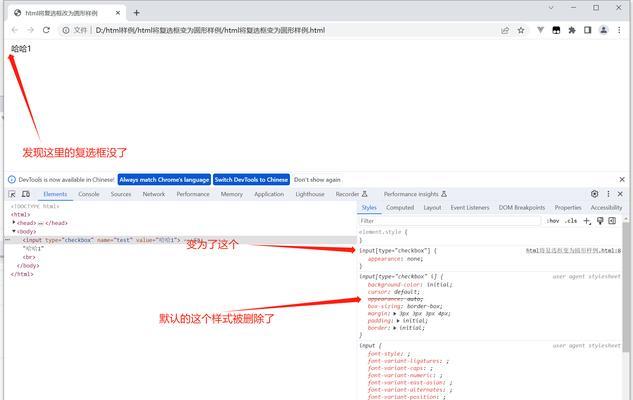Open the Performance insights tab

click(x=415, y=194)
